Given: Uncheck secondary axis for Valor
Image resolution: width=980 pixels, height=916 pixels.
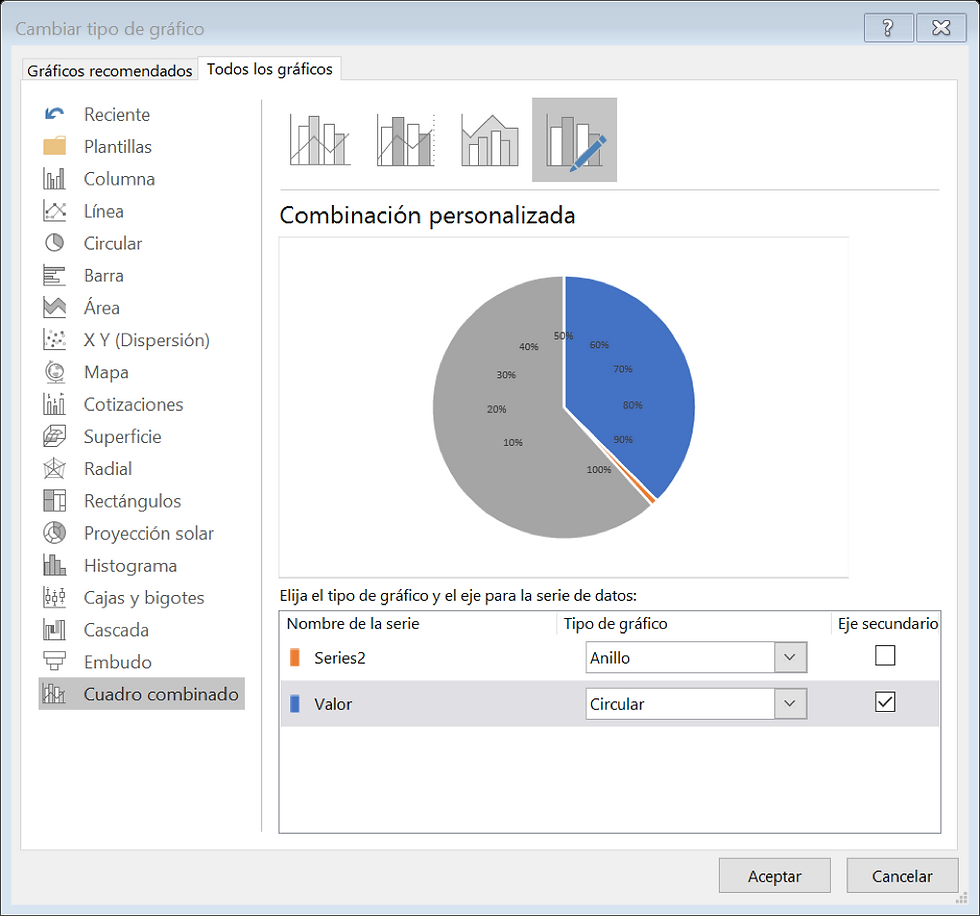Looking at the screenshot, I should pyautogui.click(x=885, y=702).
